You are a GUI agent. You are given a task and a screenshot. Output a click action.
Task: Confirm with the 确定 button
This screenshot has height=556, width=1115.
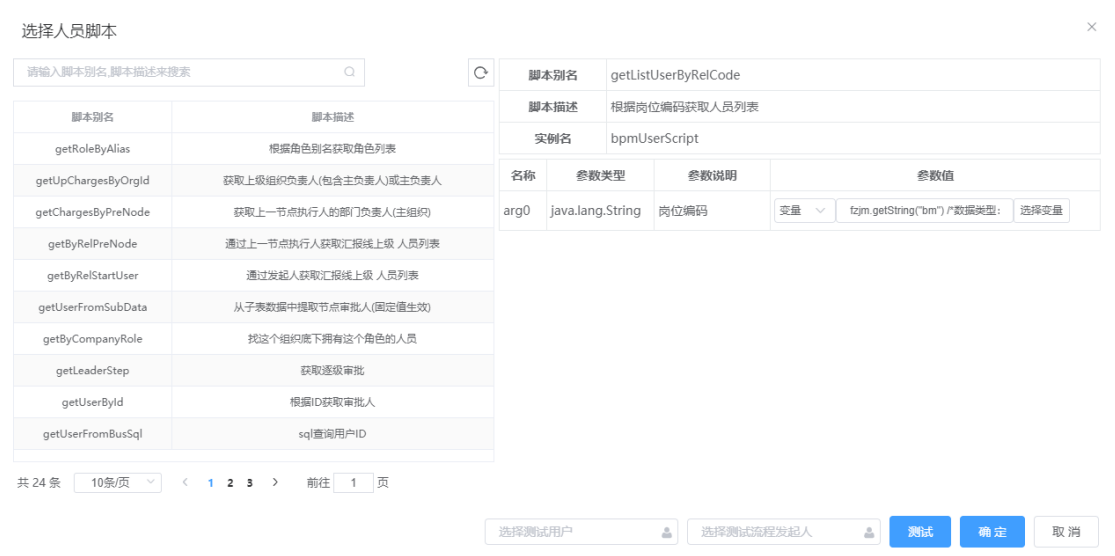coord(992,532)
